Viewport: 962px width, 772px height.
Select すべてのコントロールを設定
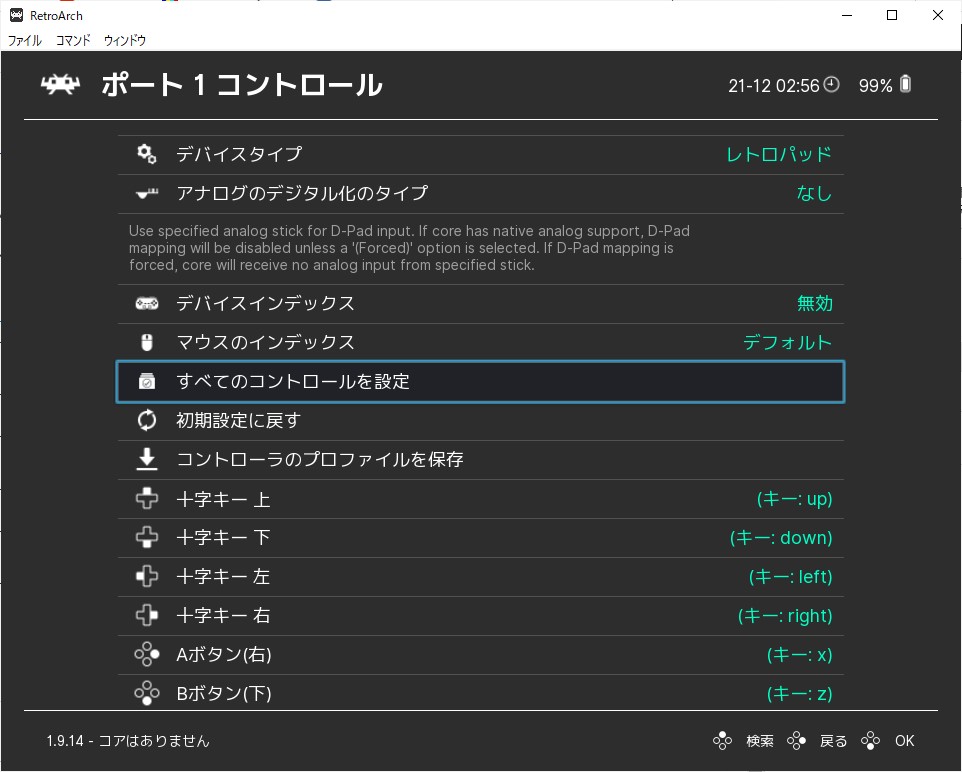point(480,382)
